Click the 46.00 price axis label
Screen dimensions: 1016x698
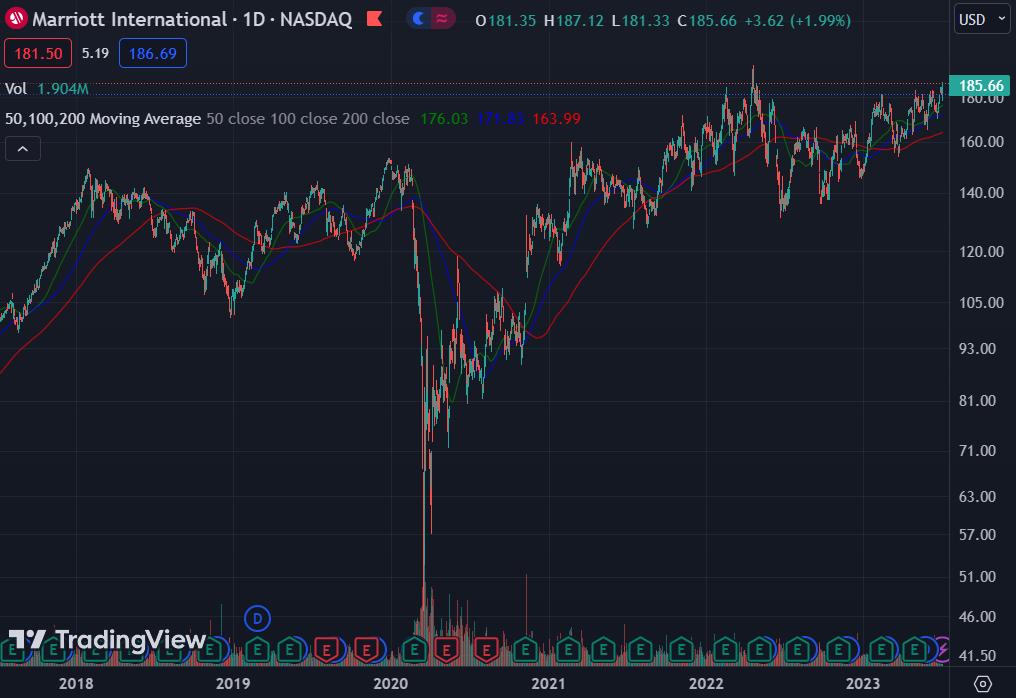(x=977, y=616)
